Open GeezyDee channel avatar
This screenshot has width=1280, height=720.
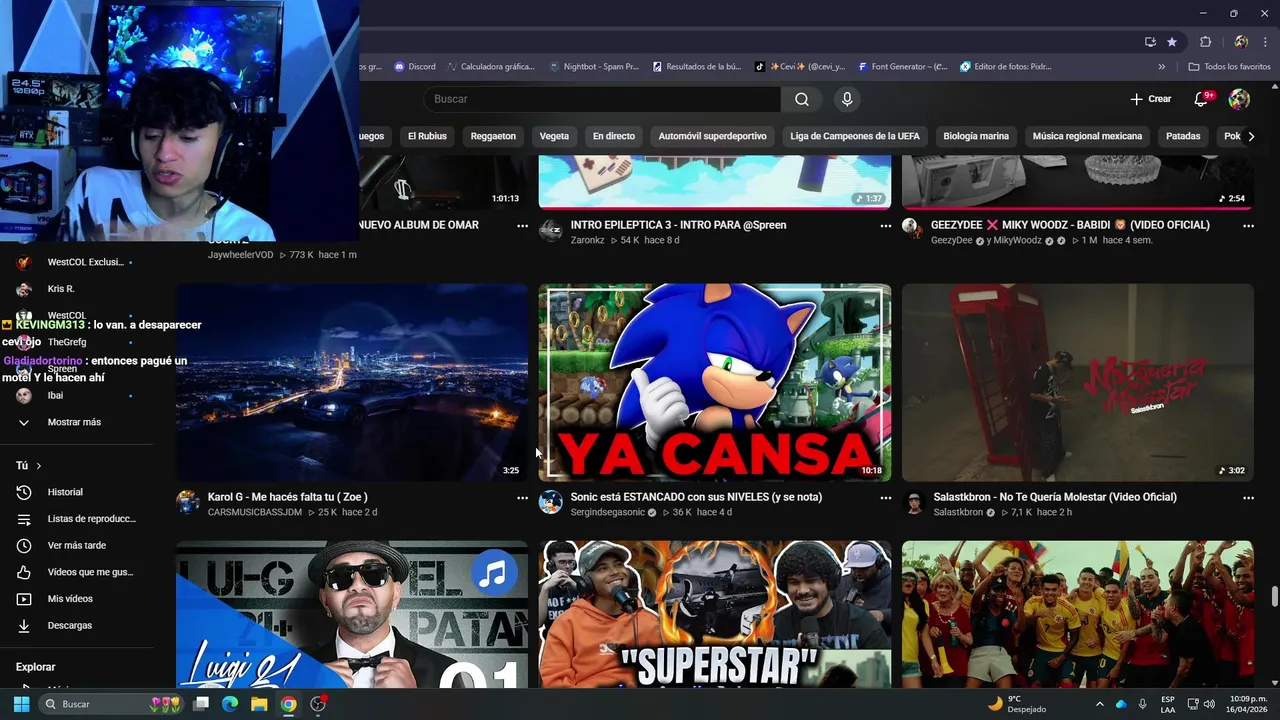click(x=911, y=227)
